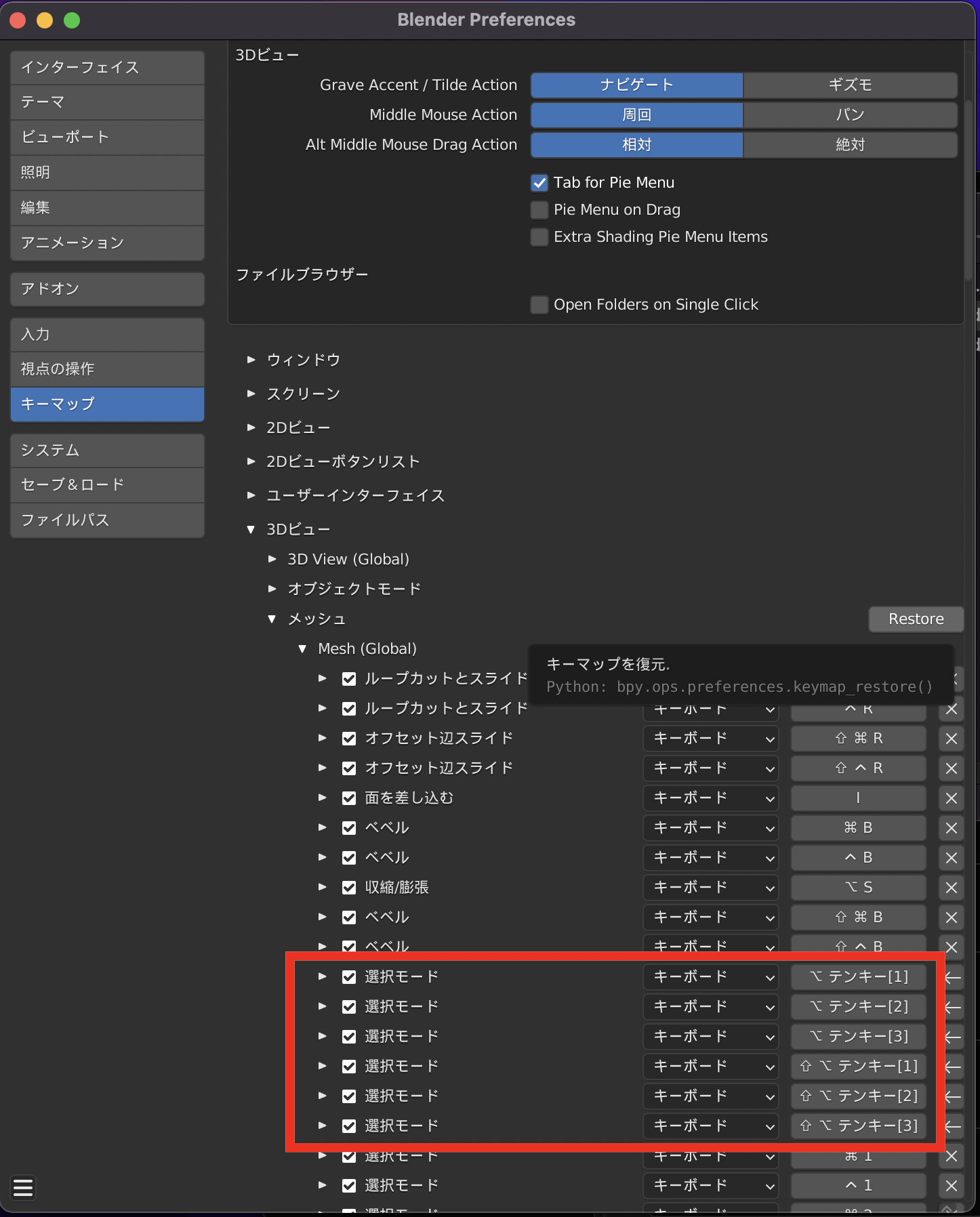This screenshot has width=980, height=1217.
Task: Open the セーブ&ロード tab
Action: tap(107, 485)
